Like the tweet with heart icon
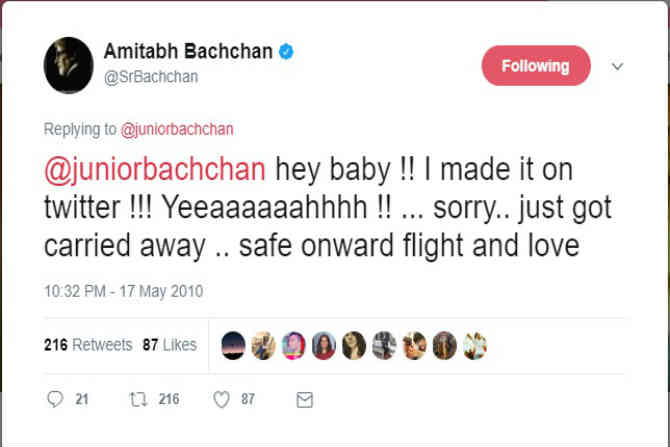This screenshot has height=447, width=670. point(221,399)
